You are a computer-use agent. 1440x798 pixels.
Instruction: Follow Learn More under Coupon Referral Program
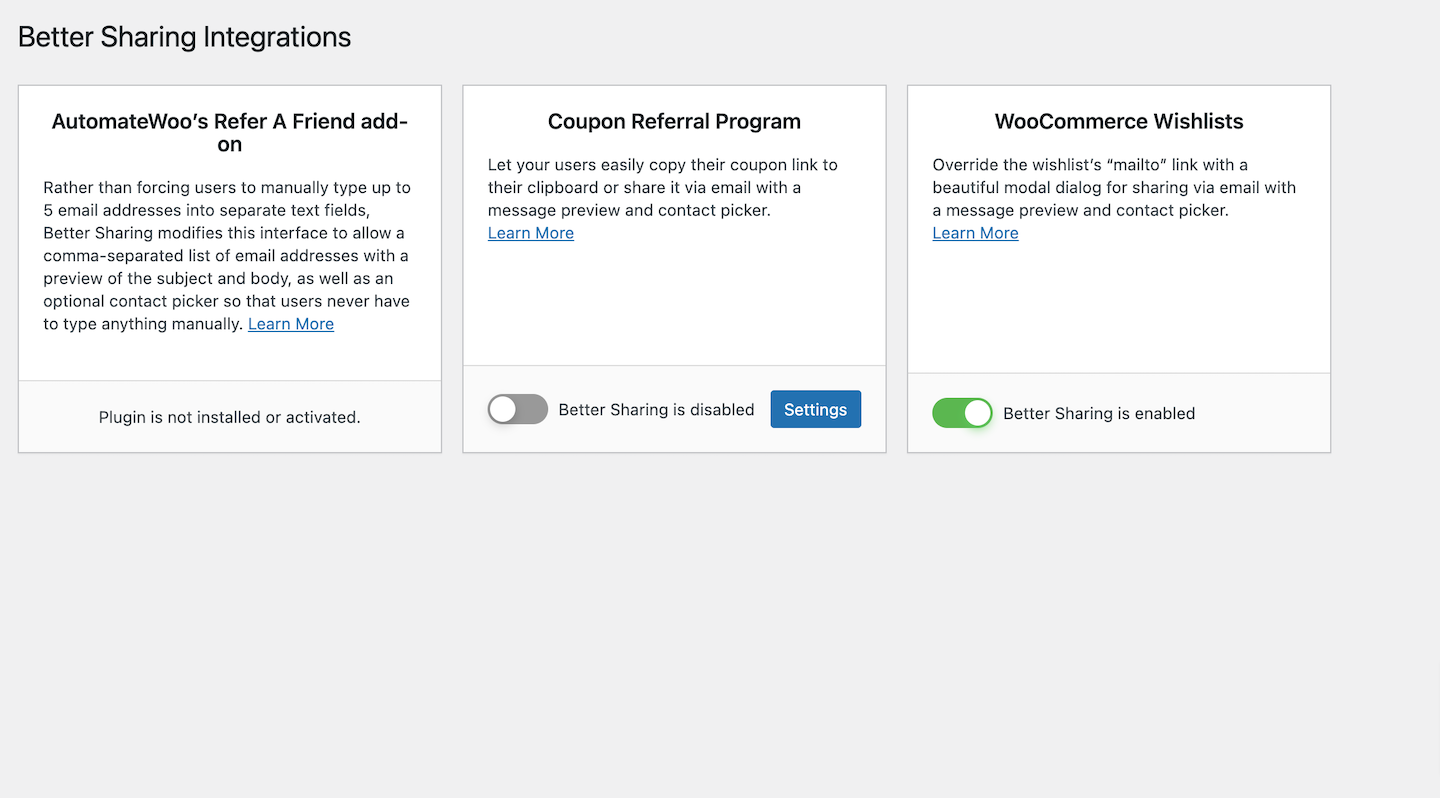click(x=531, y=233)
